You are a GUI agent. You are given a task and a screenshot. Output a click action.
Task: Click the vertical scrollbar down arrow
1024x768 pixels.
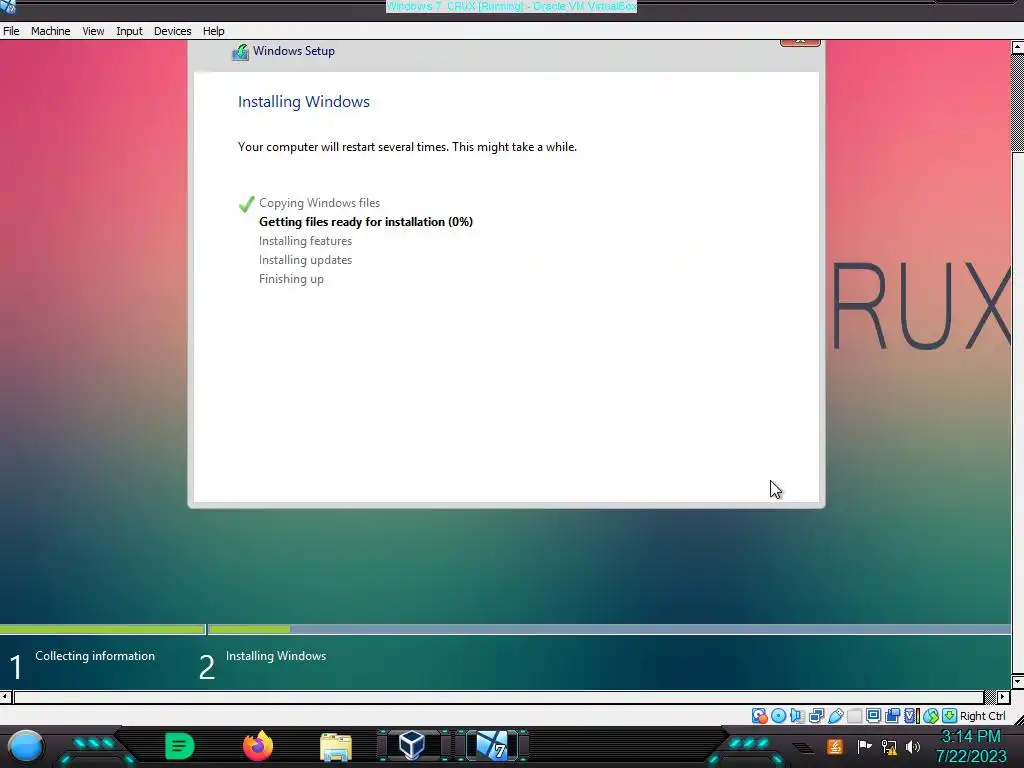tap(1017, 682)
